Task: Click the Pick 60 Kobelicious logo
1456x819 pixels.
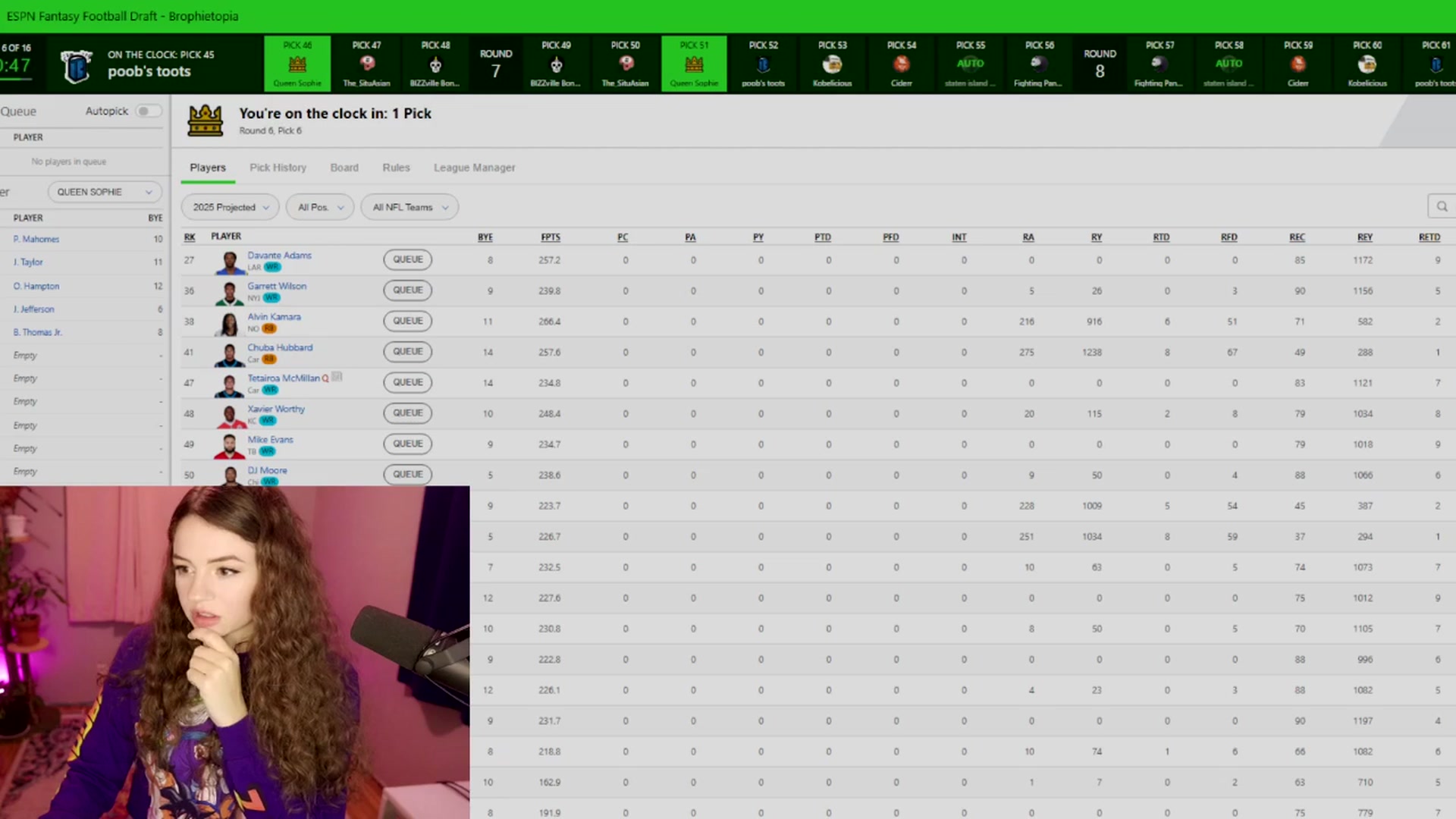Action: click(1367, 64)
